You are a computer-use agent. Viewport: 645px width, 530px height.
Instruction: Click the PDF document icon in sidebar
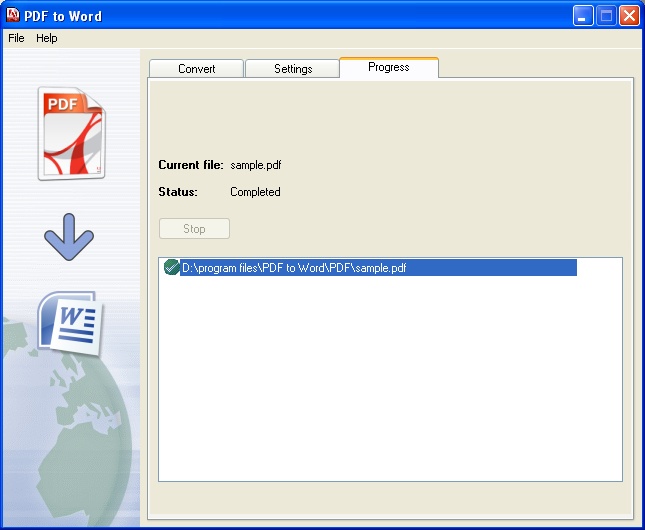tap(72, 133)
